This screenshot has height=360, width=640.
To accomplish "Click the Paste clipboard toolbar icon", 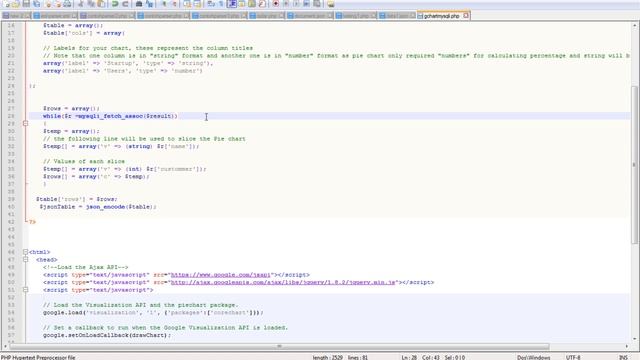I will (x=101, y=4).
